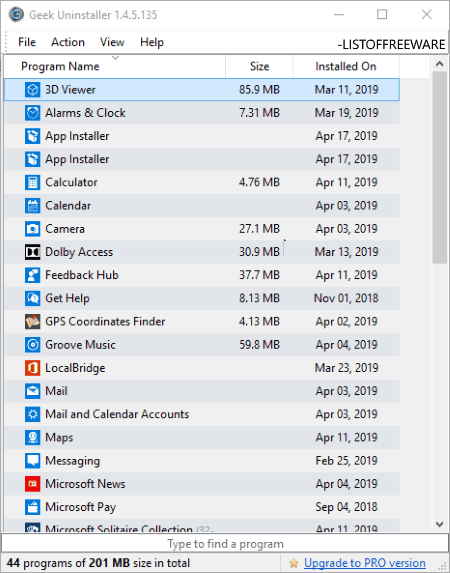The height and width of the screenshot is (573, 450).
Task: Click the Nov 01, 2018 install date
Action: tap(346, 298)
